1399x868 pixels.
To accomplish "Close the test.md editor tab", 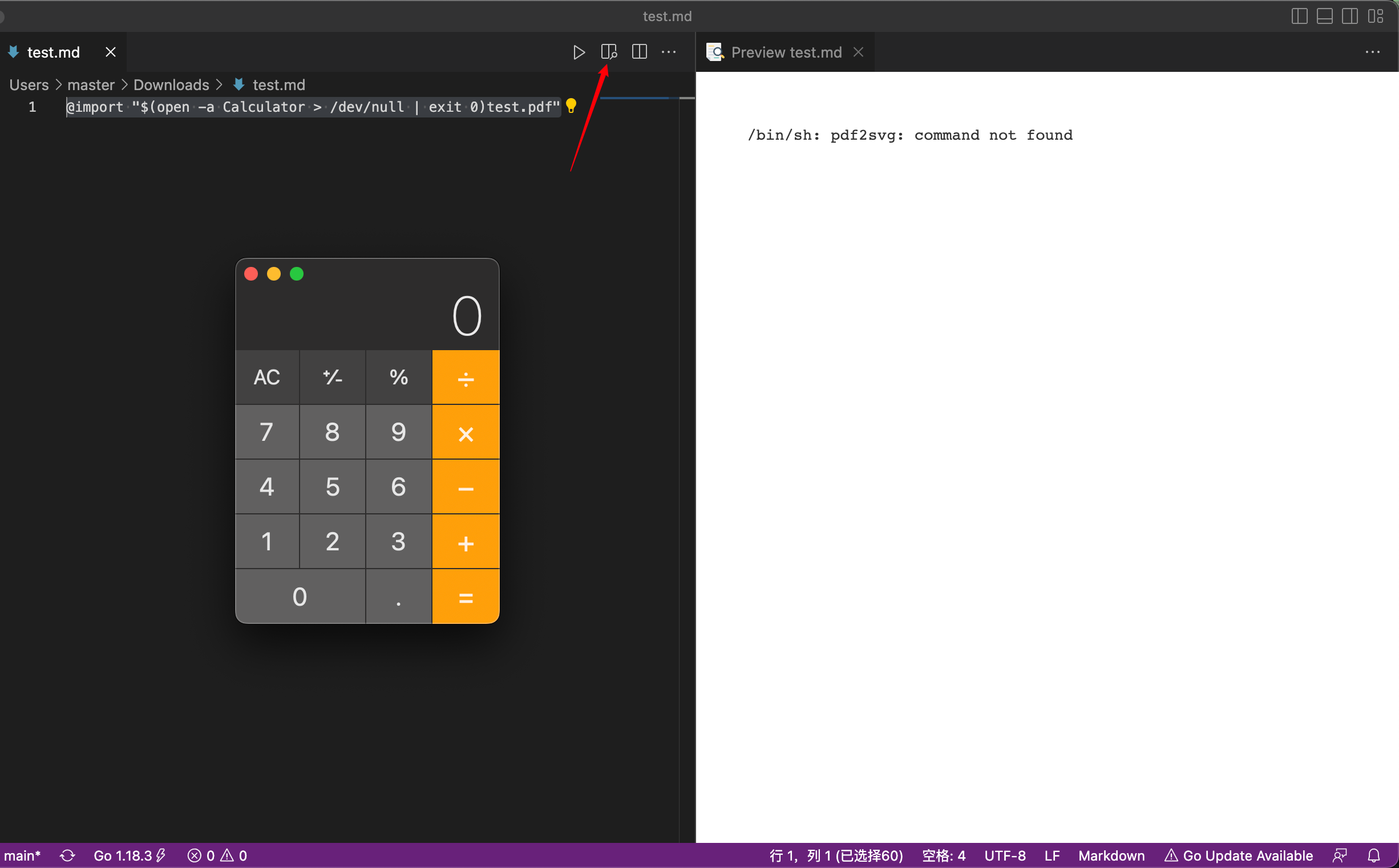I will 111,52.
